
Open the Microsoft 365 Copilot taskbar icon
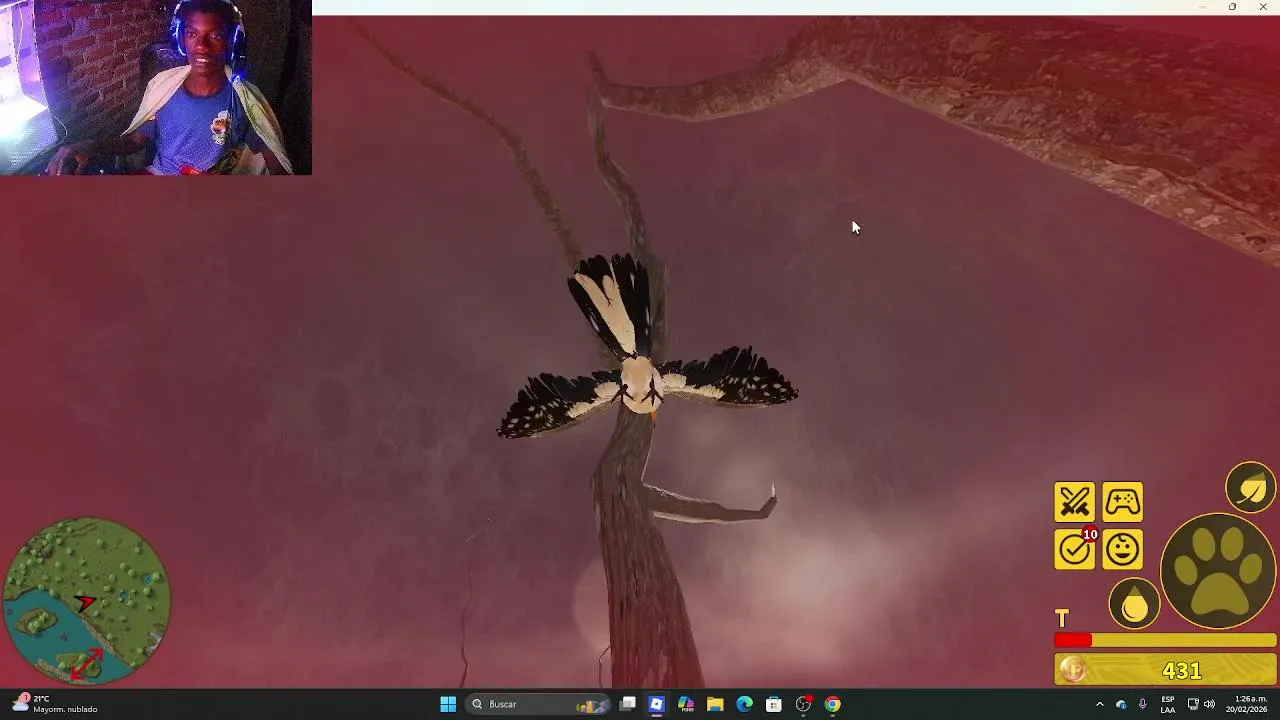point(686,704)
